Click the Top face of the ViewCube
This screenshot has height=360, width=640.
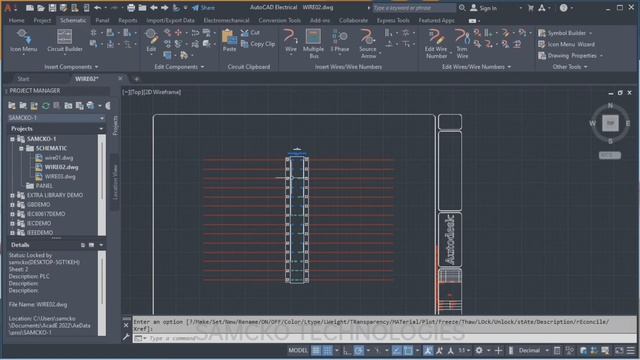(610, 122)
